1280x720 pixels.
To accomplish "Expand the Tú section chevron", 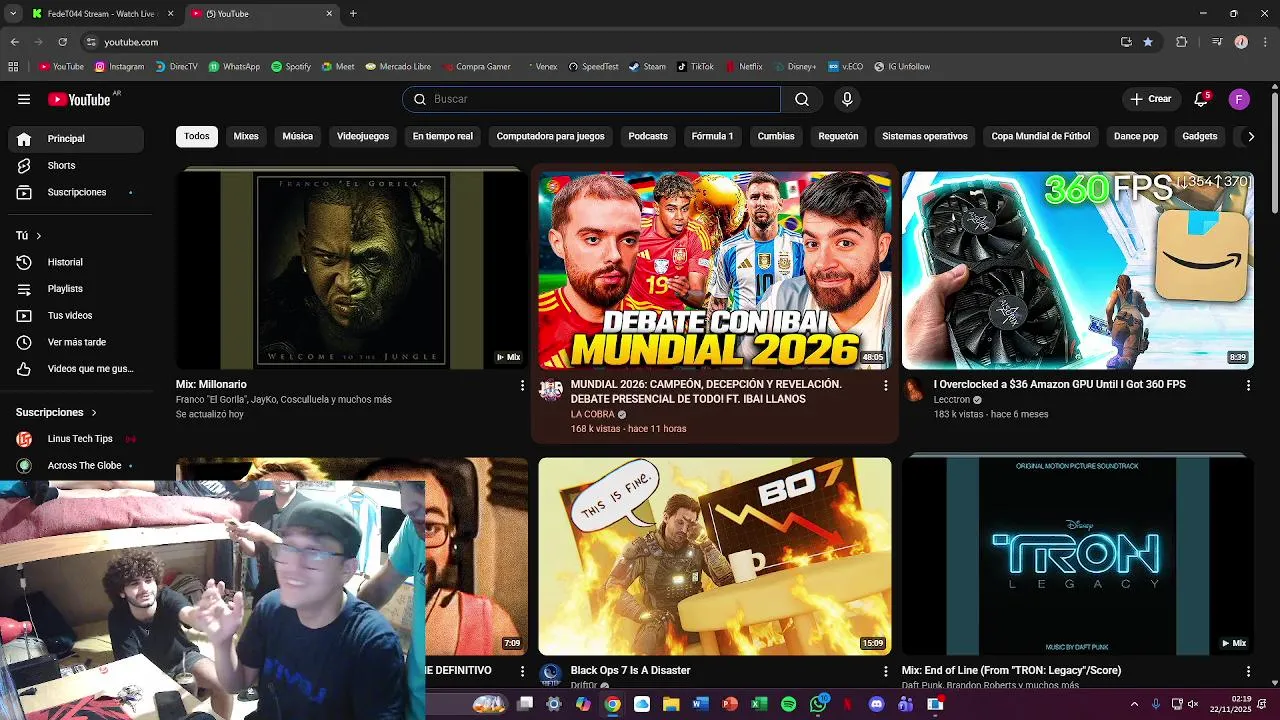I will coord(38,236).
